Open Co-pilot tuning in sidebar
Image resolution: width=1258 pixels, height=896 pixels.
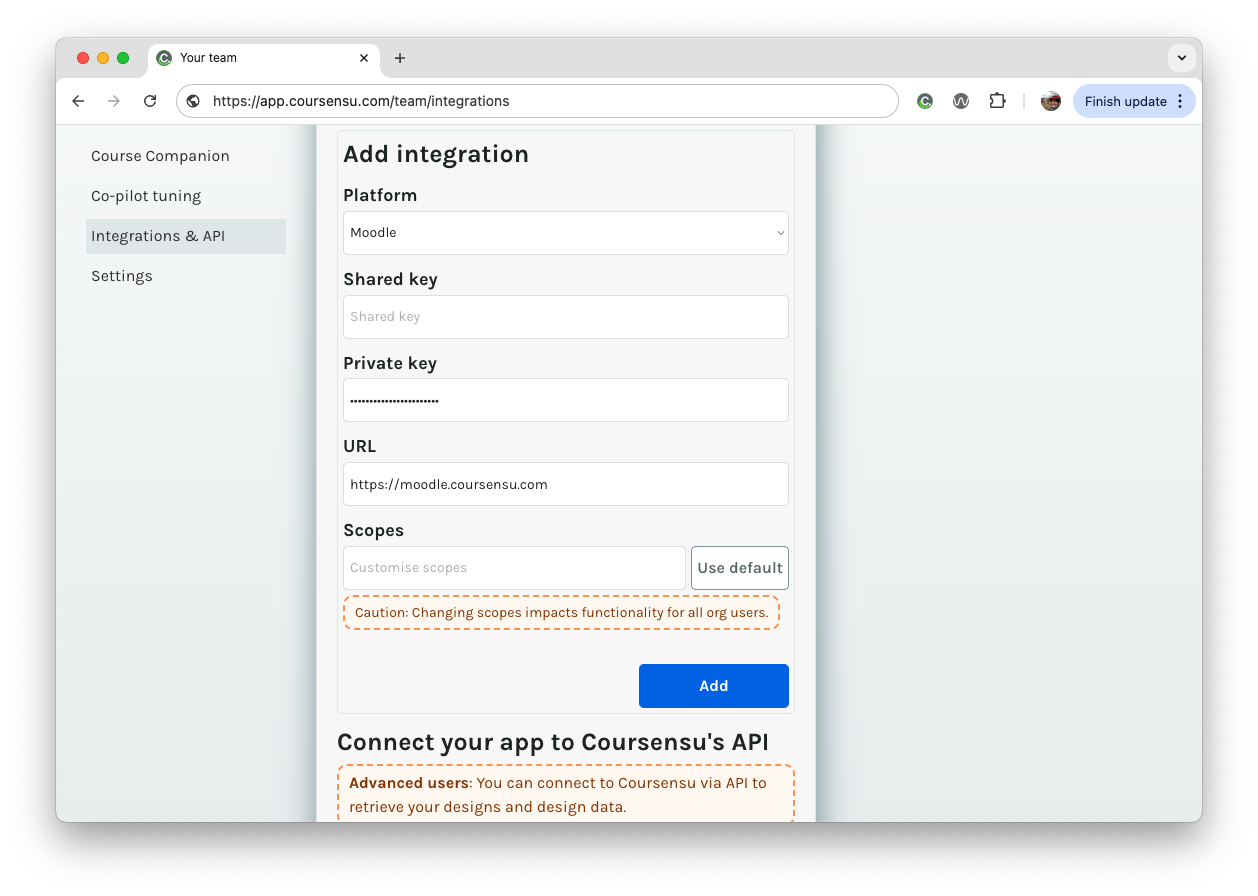[x=146, y=196]
